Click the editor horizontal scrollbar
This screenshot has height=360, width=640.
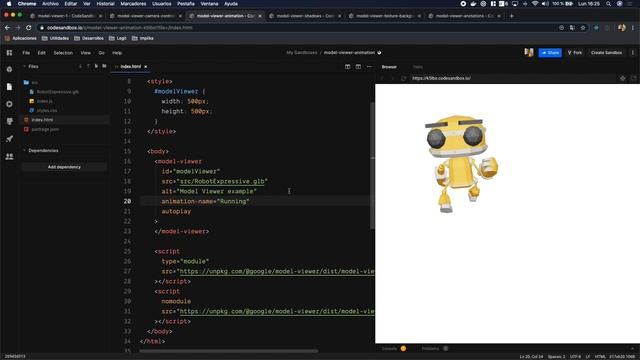(x=229, y=351)
